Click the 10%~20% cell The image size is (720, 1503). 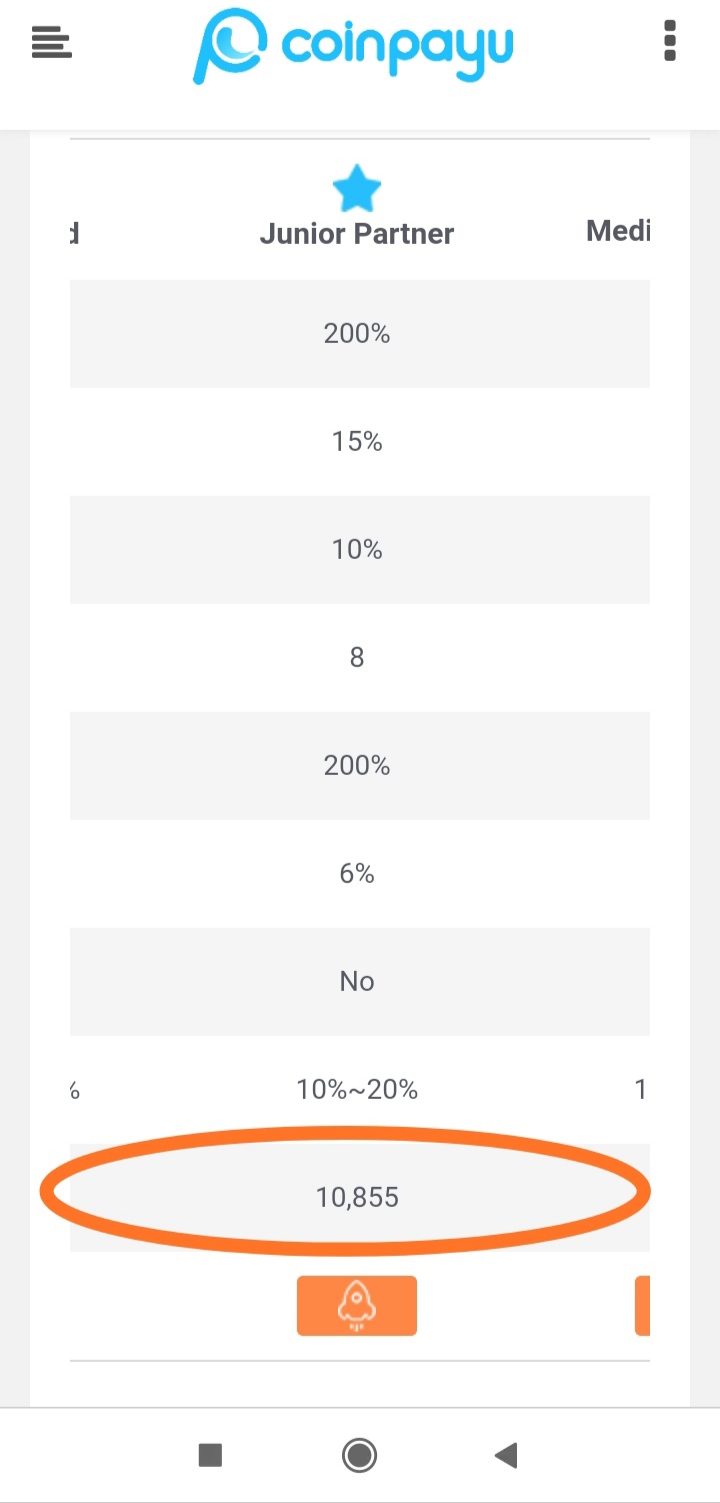point(357,1089)
